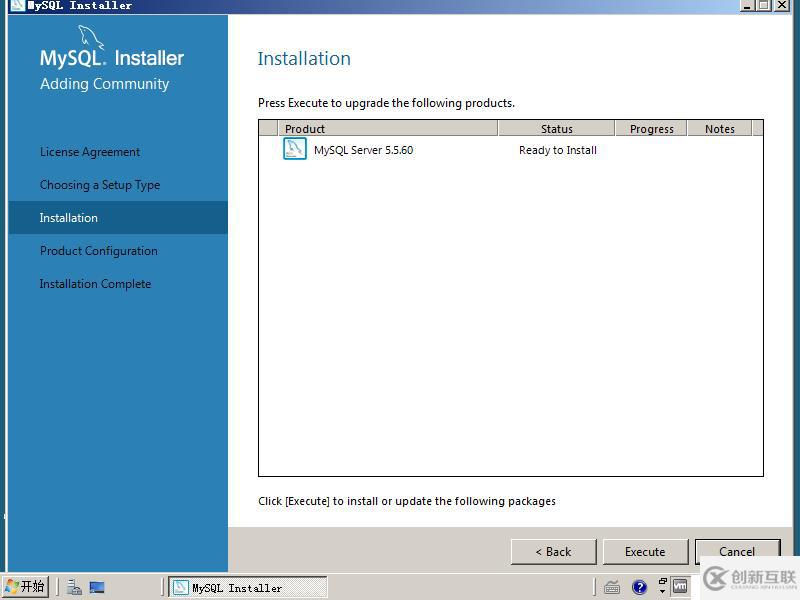800x600 pixels.
Task: Select the Installation step in sidebar
Action: [x=118, y=218]
